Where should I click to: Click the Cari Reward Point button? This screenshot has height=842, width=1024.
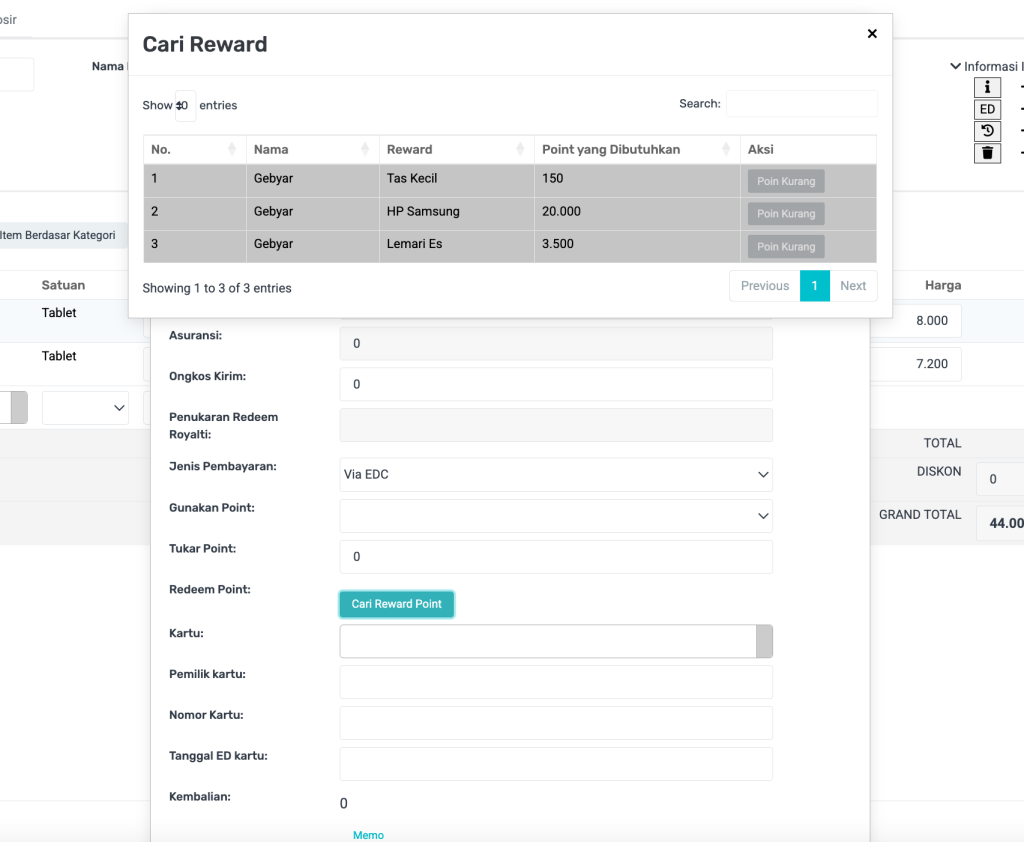click(x=397, y=604)
